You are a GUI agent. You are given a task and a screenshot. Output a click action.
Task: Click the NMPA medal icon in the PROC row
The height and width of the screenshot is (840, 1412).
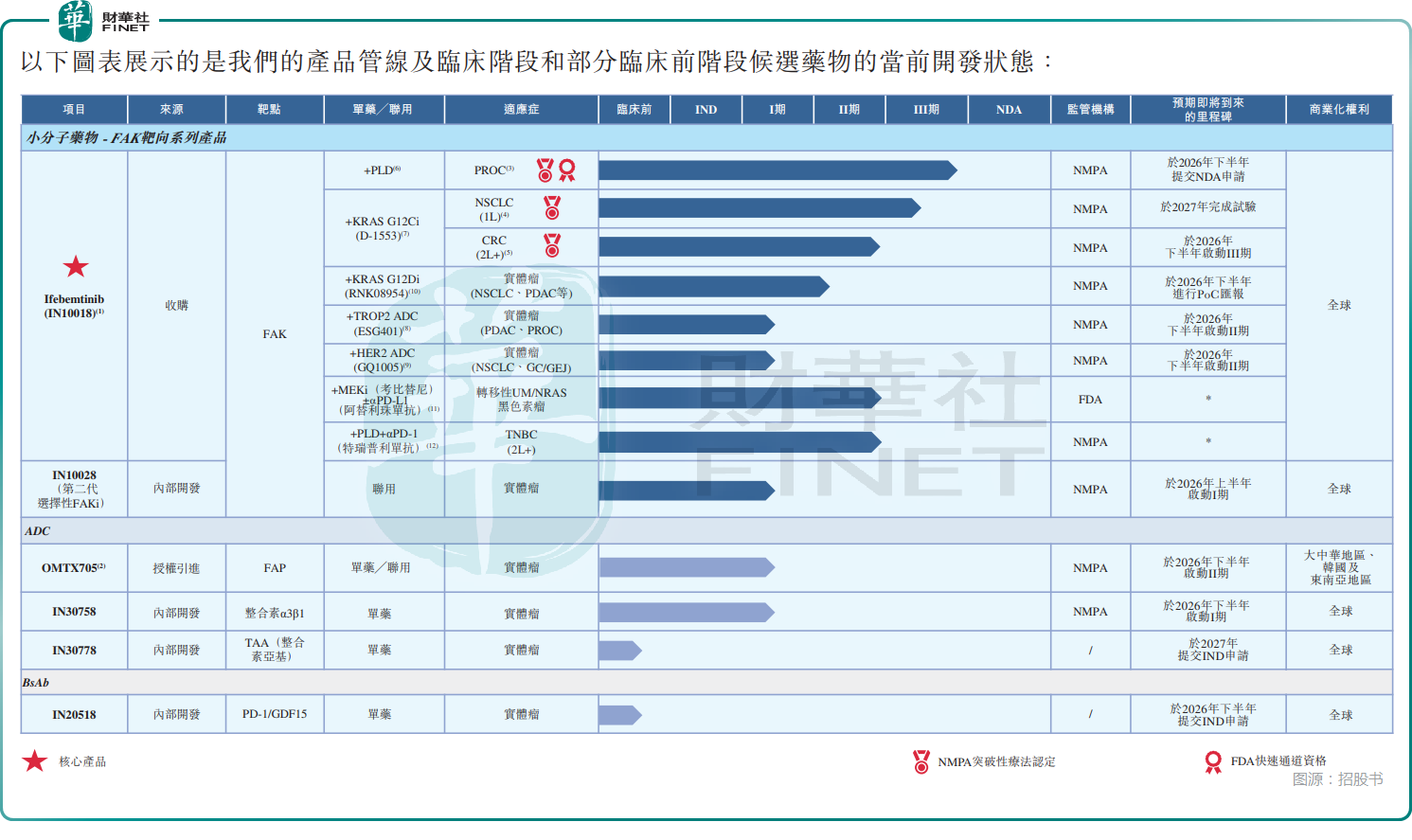click(x=545, y=170)
